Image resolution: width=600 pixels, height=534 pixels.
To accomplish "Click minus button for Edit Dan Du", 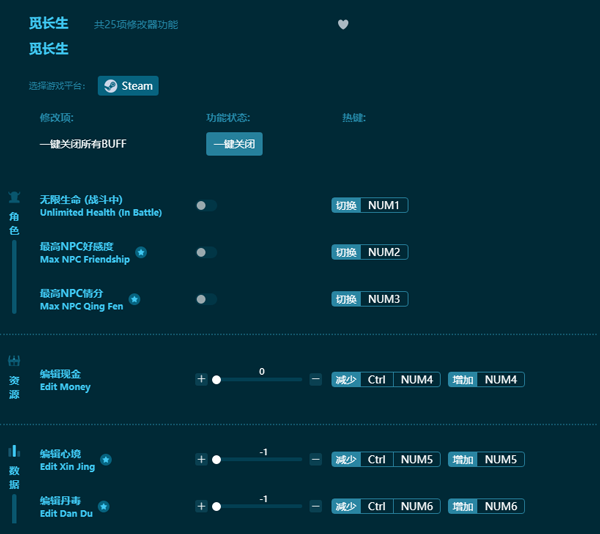I will 316,506.
